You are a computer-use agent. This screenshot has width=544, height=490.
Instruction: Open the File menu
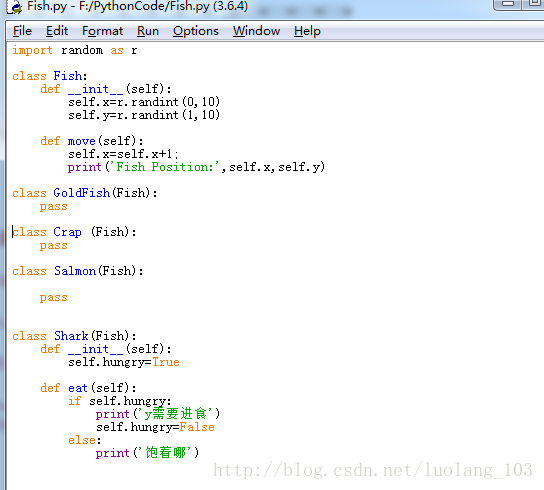(22, 31)
